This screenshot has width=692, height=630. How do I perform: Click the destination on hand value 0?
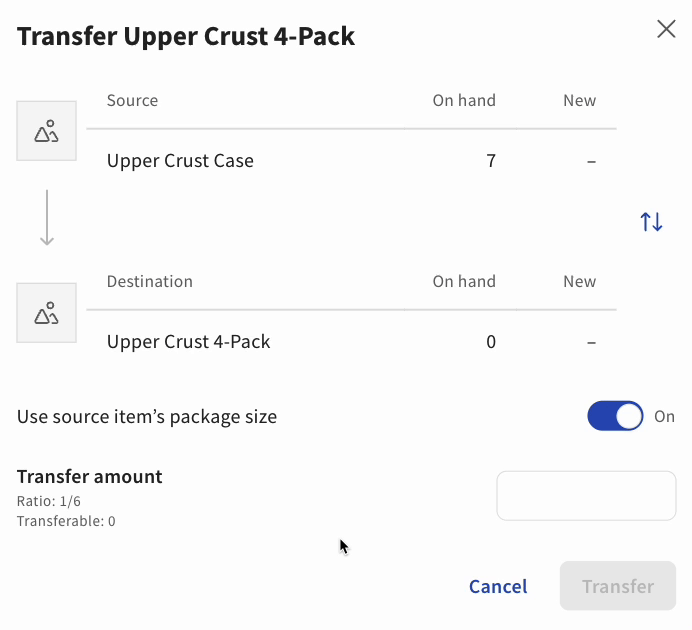[x=491, y=342]
